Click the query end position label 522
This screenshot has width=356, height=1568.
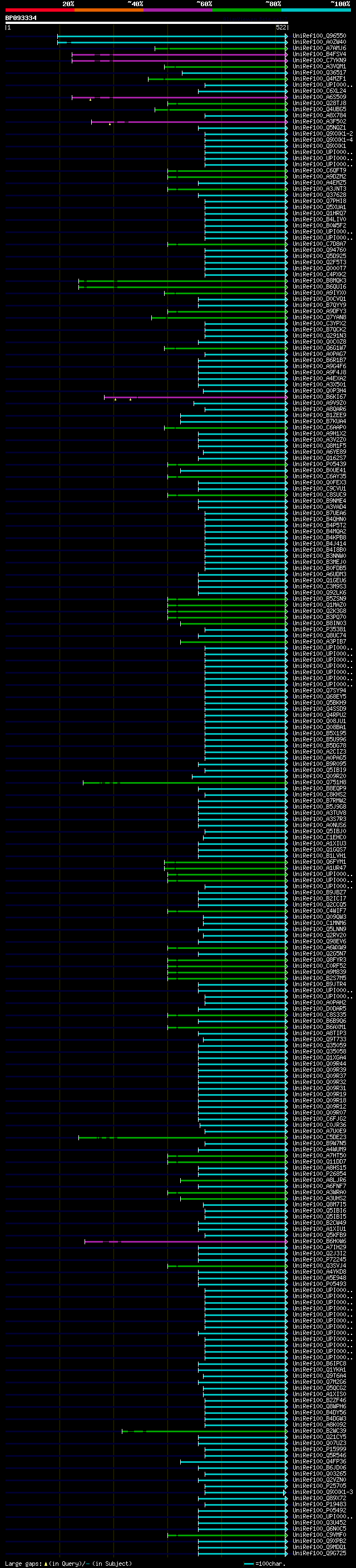point(280,27)
